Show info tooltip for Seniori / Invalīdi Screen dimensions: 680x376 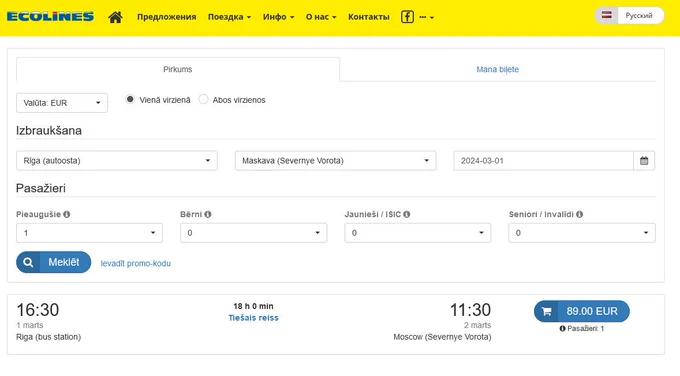coord(579,214)
